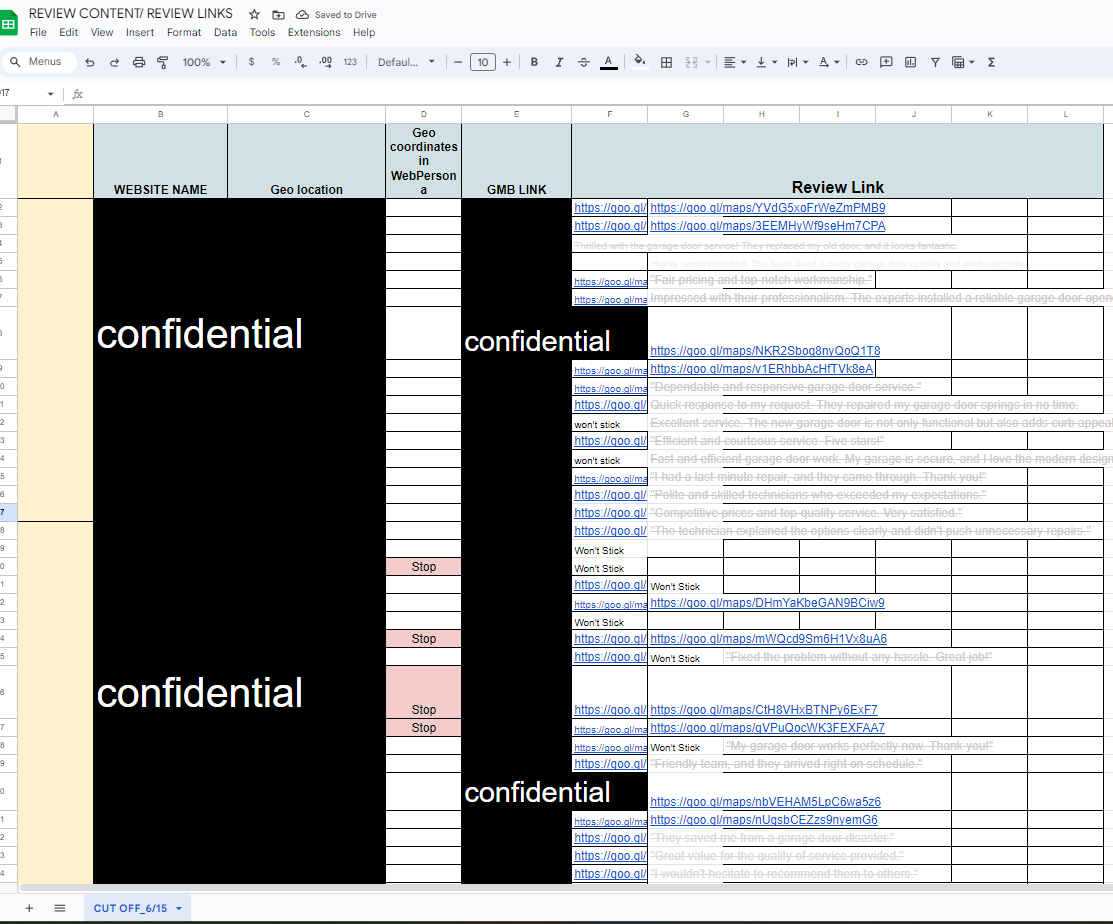The image size is (1113, 924).
Task: Click the Redo icon
Action: tap(114, 62)
